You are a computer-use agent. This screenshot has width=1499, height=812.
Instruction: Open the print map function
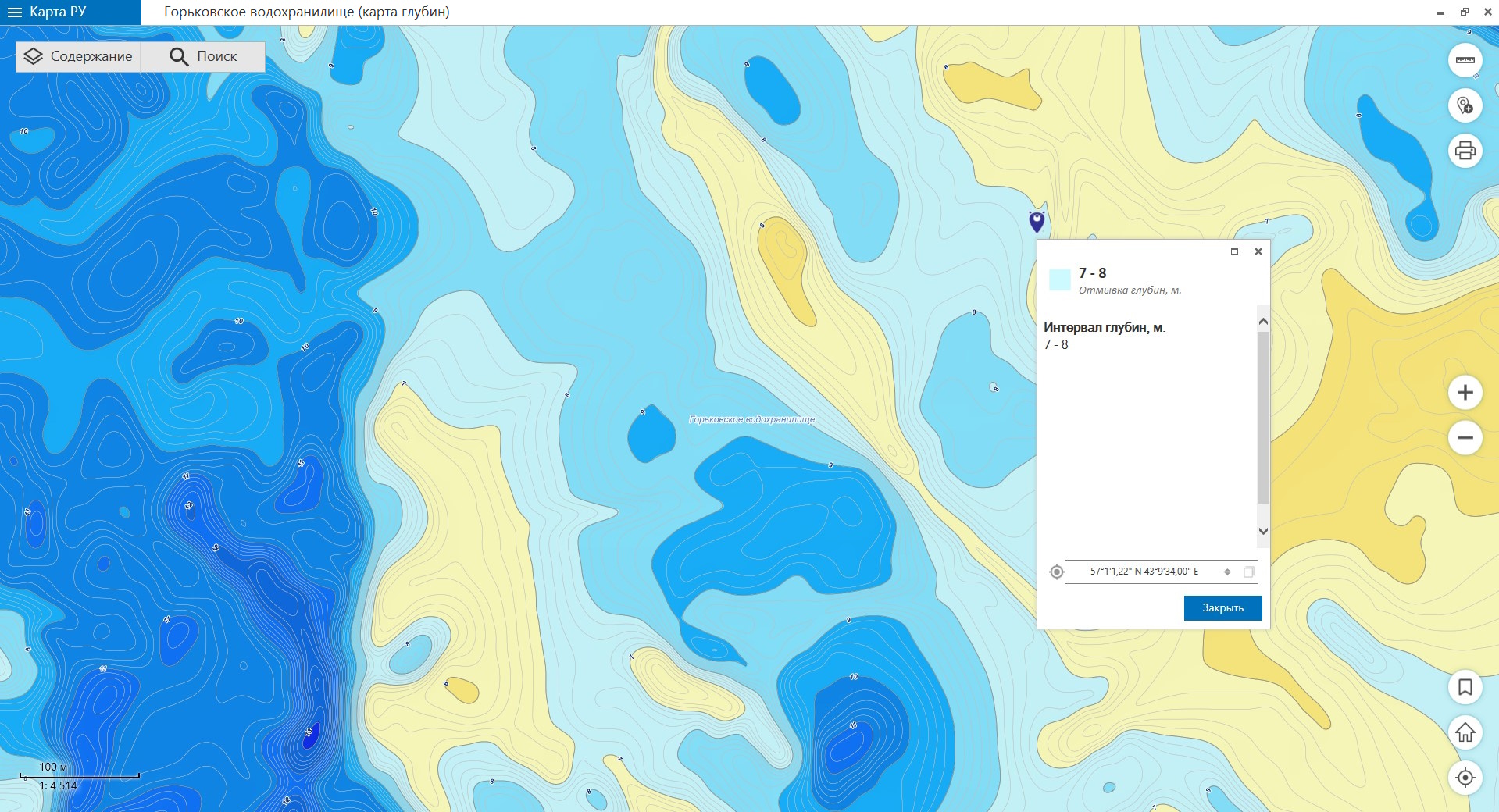click(x=1465, y=150)
